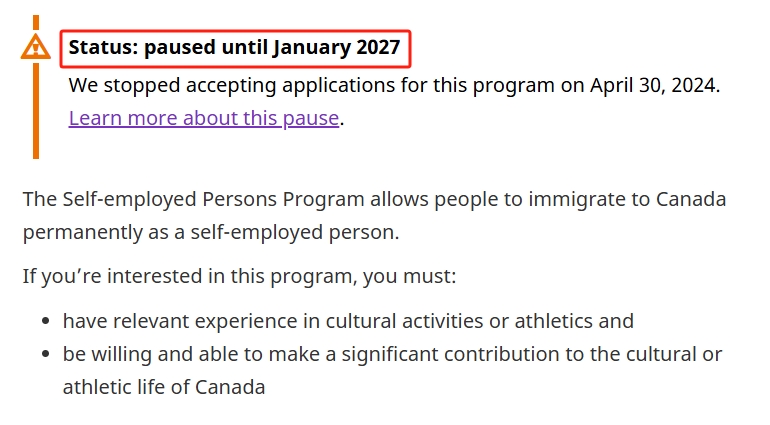Screen dimensions: 770x425
Task: Click the 'If you're interested in this program' sentence
Action: (x=240, y=276)
